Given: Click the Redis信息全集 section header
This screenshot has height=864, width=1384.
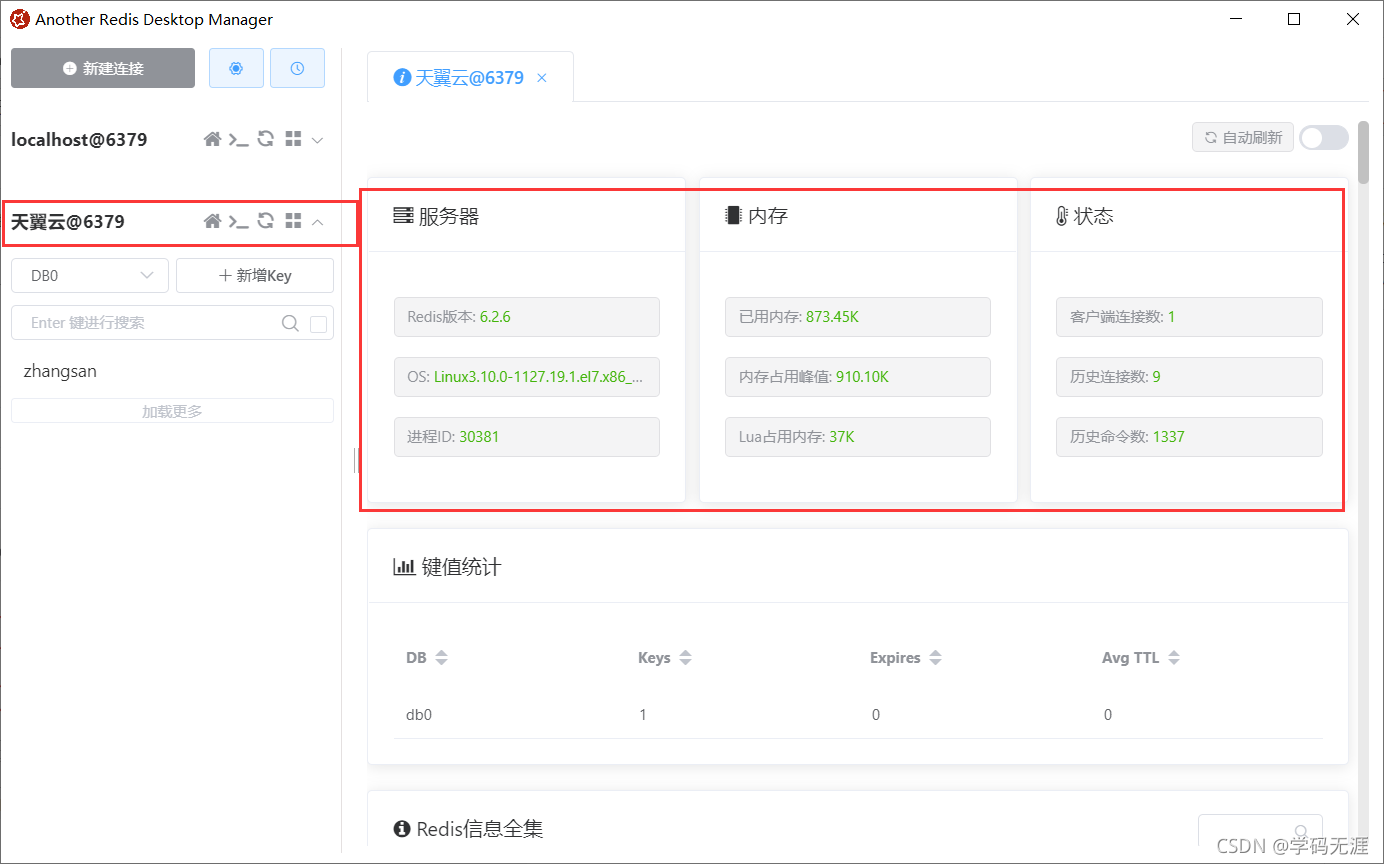Looking at the screenshot, I should [x=469, y=829].
